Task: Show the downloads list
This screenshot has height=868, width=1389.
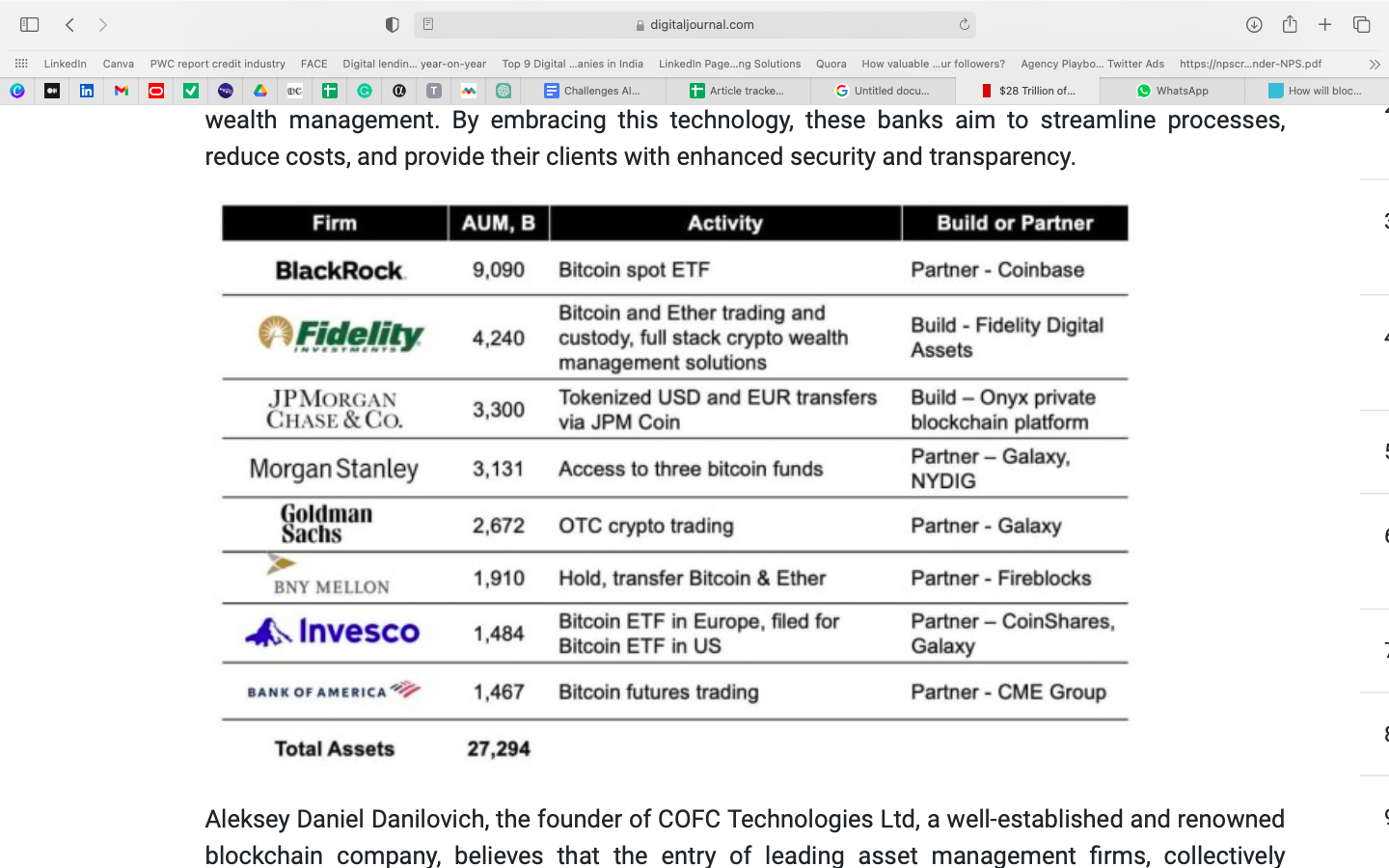Action: pyautogui.click(x=1254, y=25)
